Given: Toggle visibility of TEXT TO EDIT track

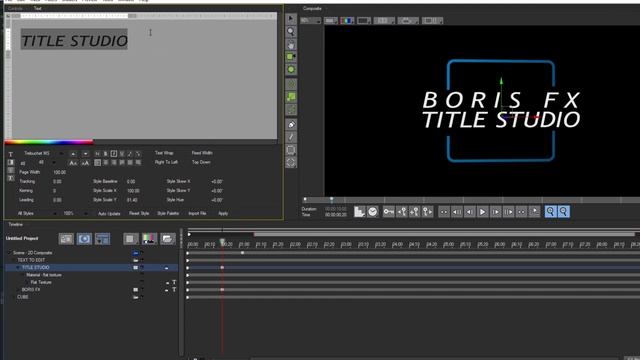Looking at the screenshot, I should 136,260.
